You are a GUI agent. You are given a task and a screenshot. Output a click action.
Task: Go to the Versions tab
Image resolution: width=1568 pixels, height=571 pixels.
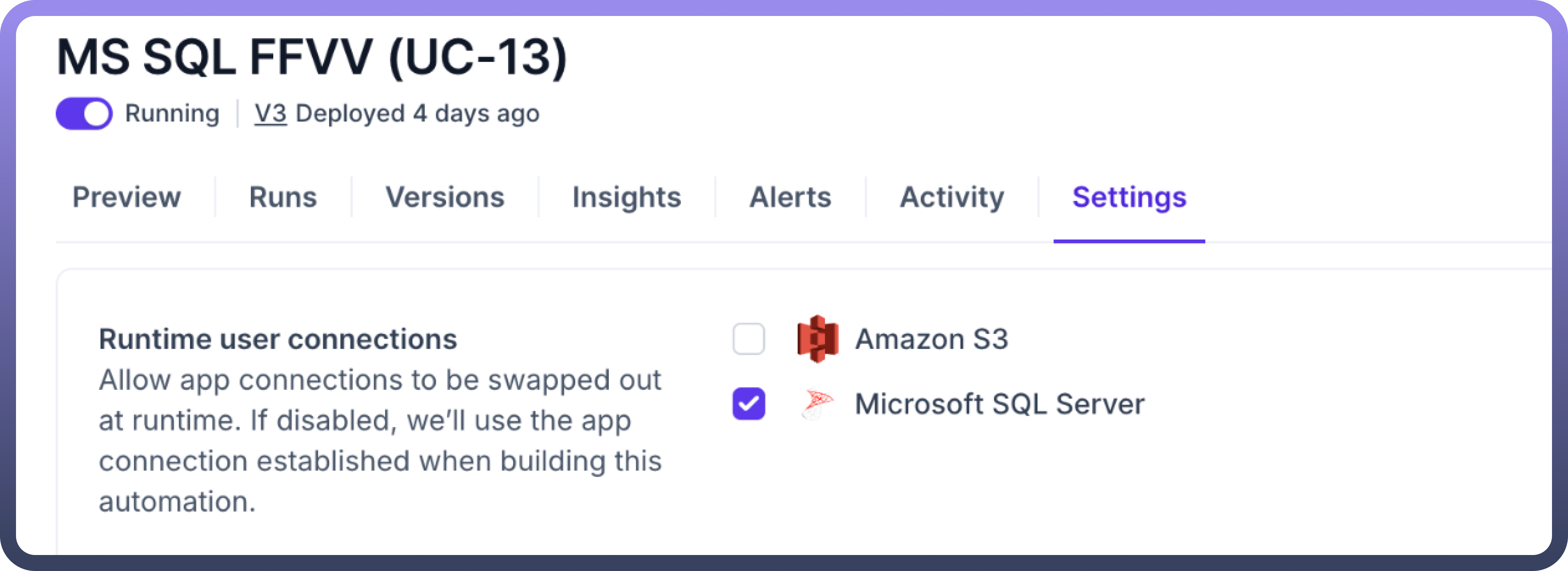pos(445,197)
